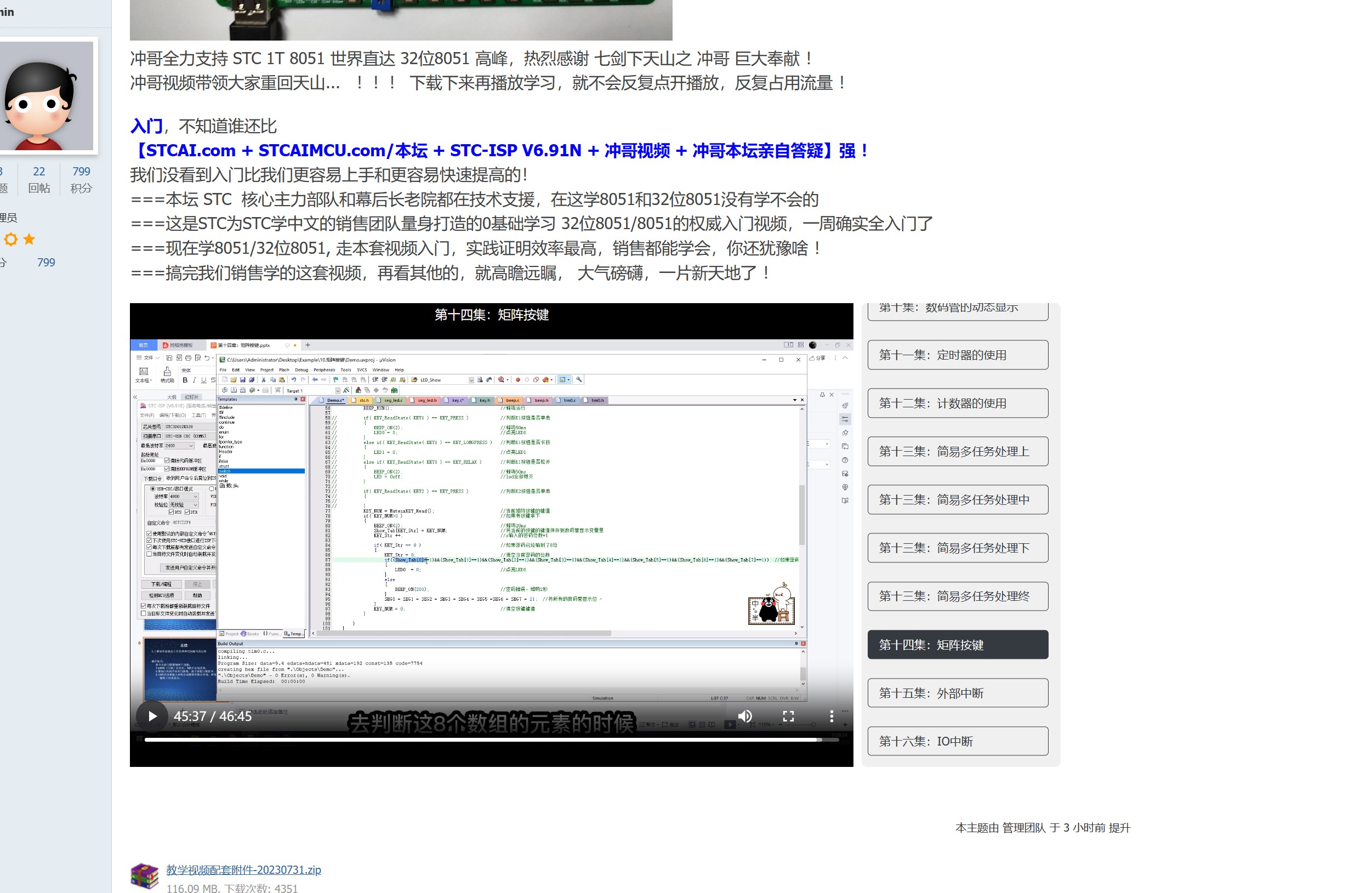The width and height of the screenshot is (1372, 893).
Task: Select episode 第十二集：计数器的使用
Action: tap(958, 403)
